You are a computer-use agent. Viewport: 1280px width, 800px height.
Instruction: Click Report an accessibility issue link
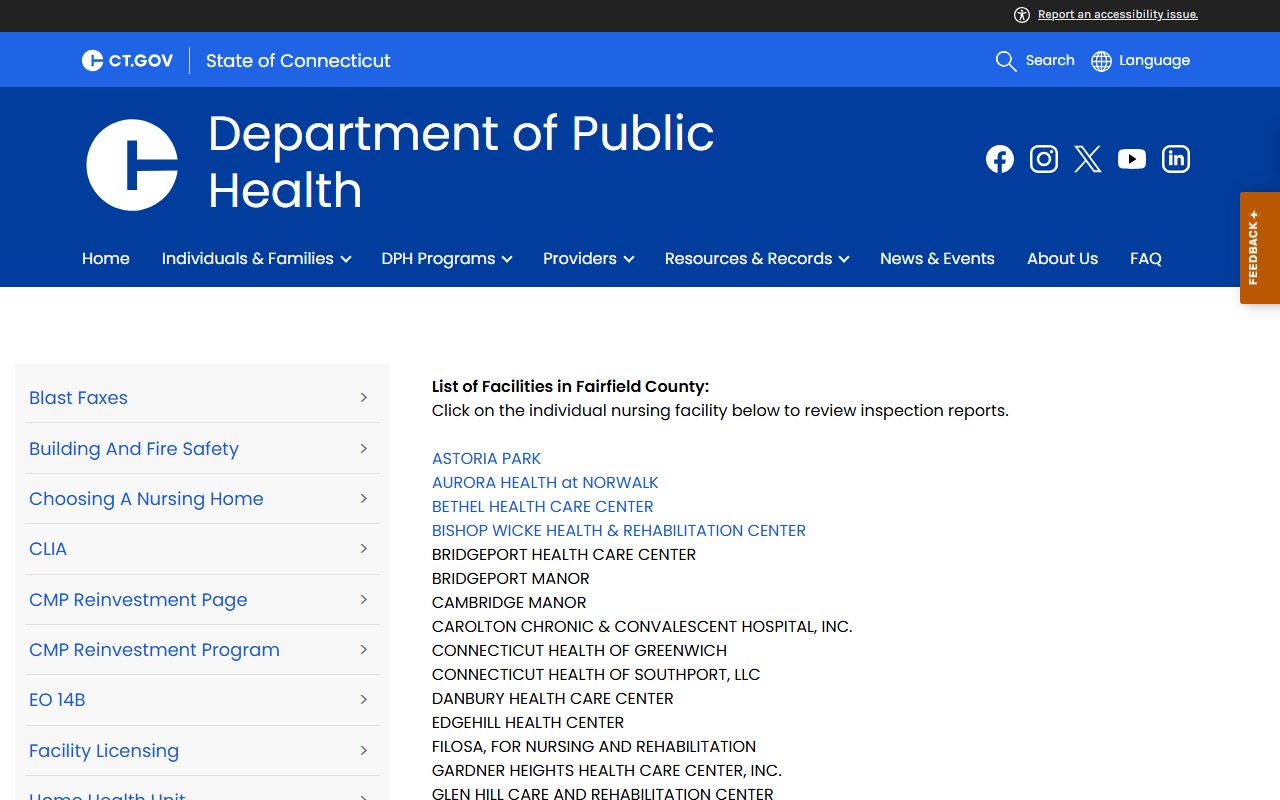1117,15
